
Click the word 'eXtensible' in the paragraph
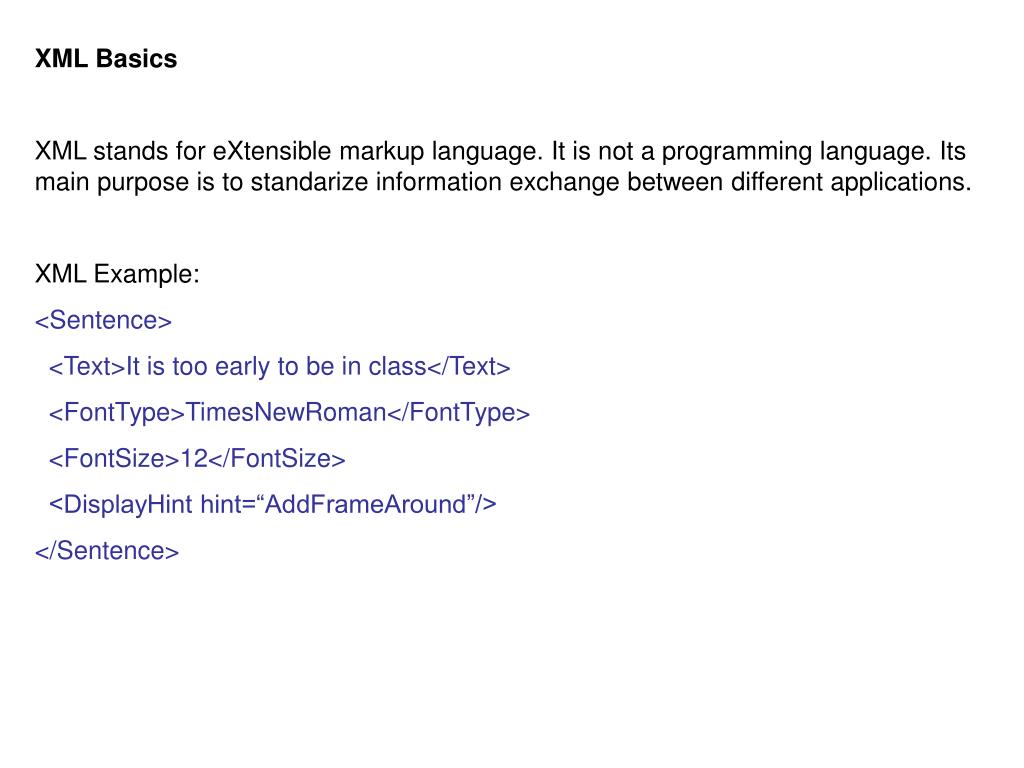(x=272, y=152)
